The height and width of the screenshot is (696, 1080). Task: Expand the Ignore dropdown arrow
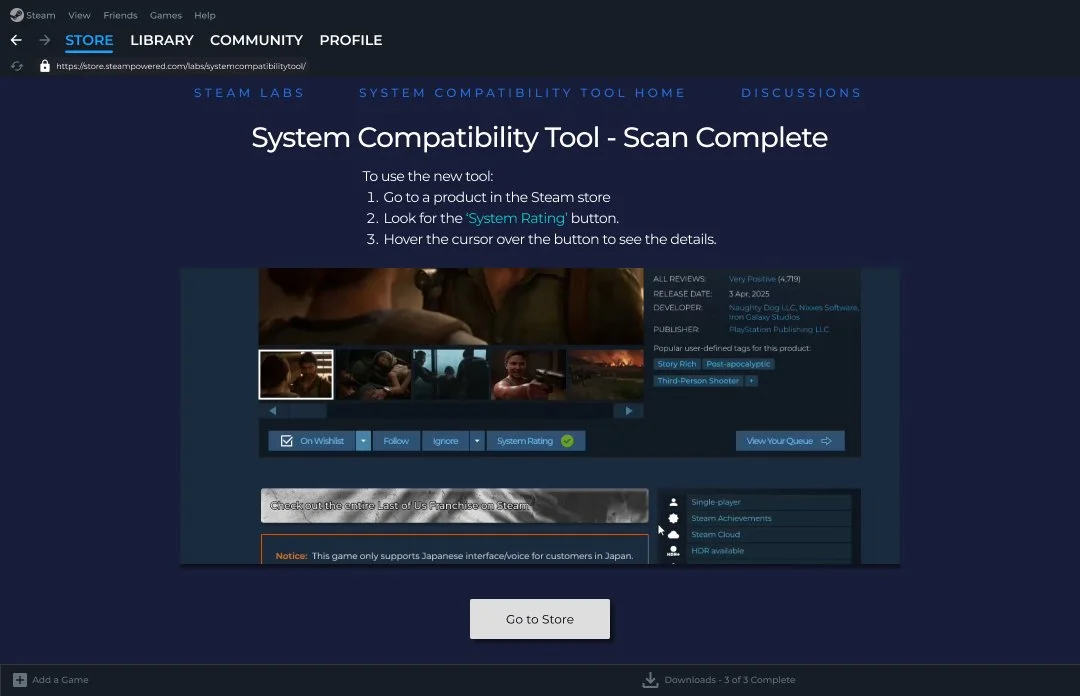tap(477, 441)
